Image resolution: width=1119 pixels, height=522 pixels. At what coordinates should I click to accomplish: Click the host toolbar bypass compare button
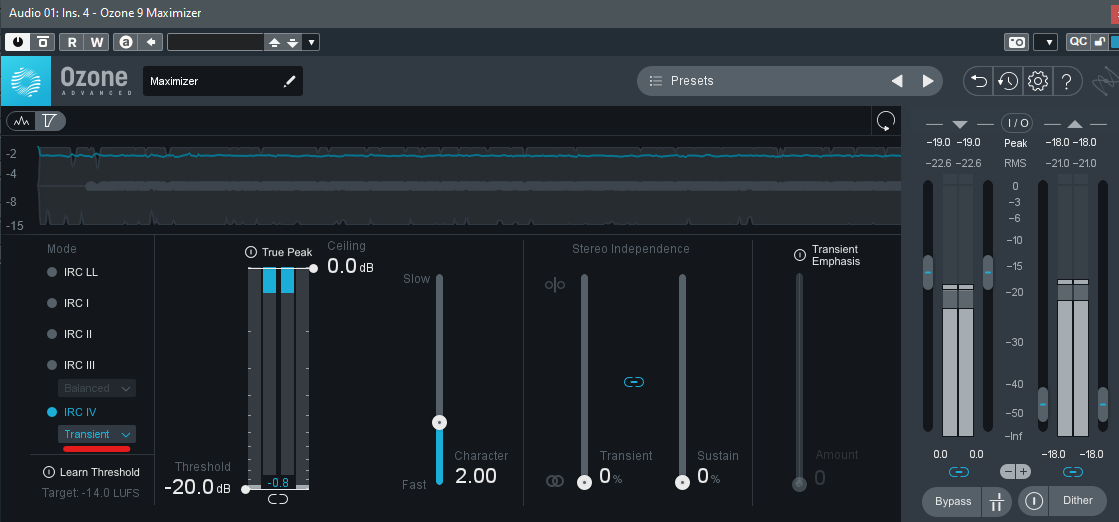coord(43,42)
